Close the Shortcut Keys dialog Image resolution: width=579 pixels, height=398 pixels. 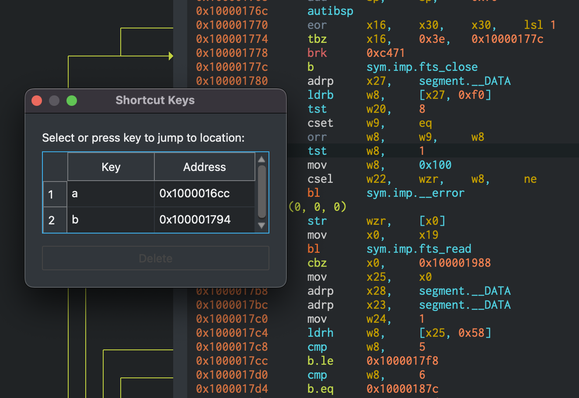pyautogui.click(x=37, y=100)
